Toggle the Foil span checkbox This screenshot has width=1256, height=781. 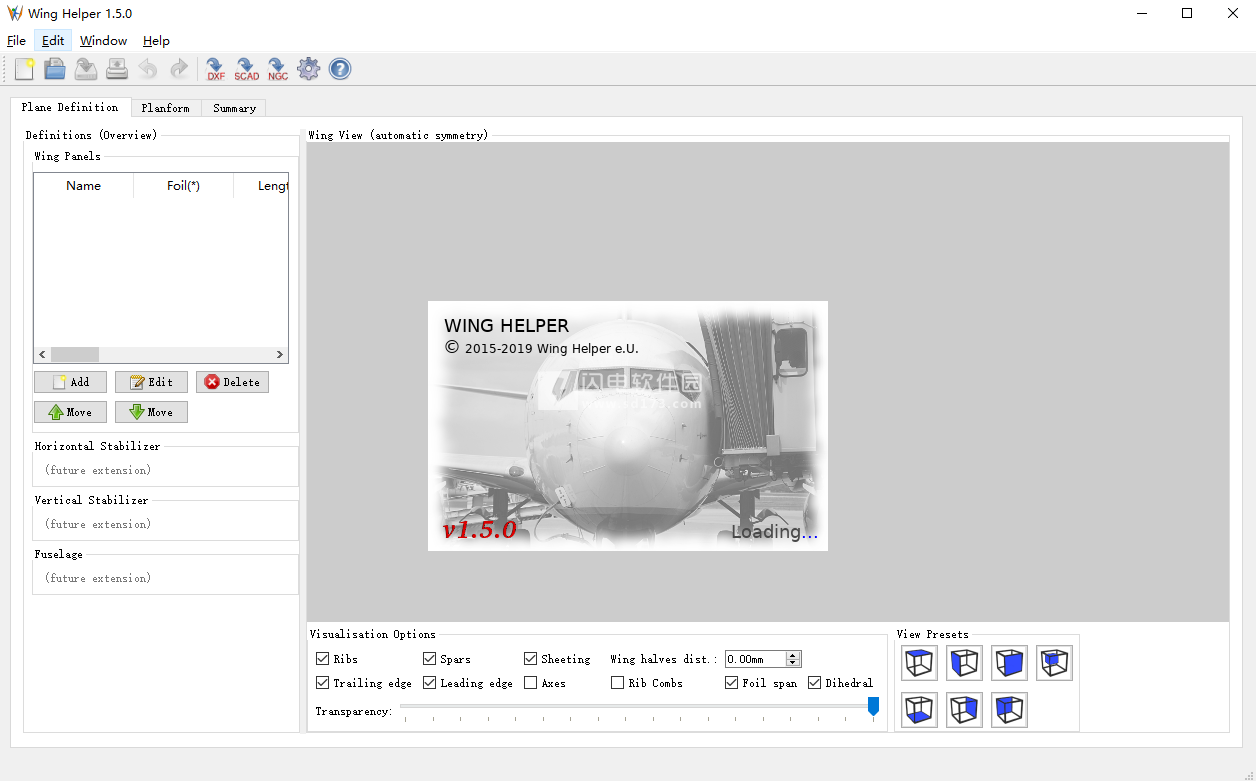click(x=732, y=683)
